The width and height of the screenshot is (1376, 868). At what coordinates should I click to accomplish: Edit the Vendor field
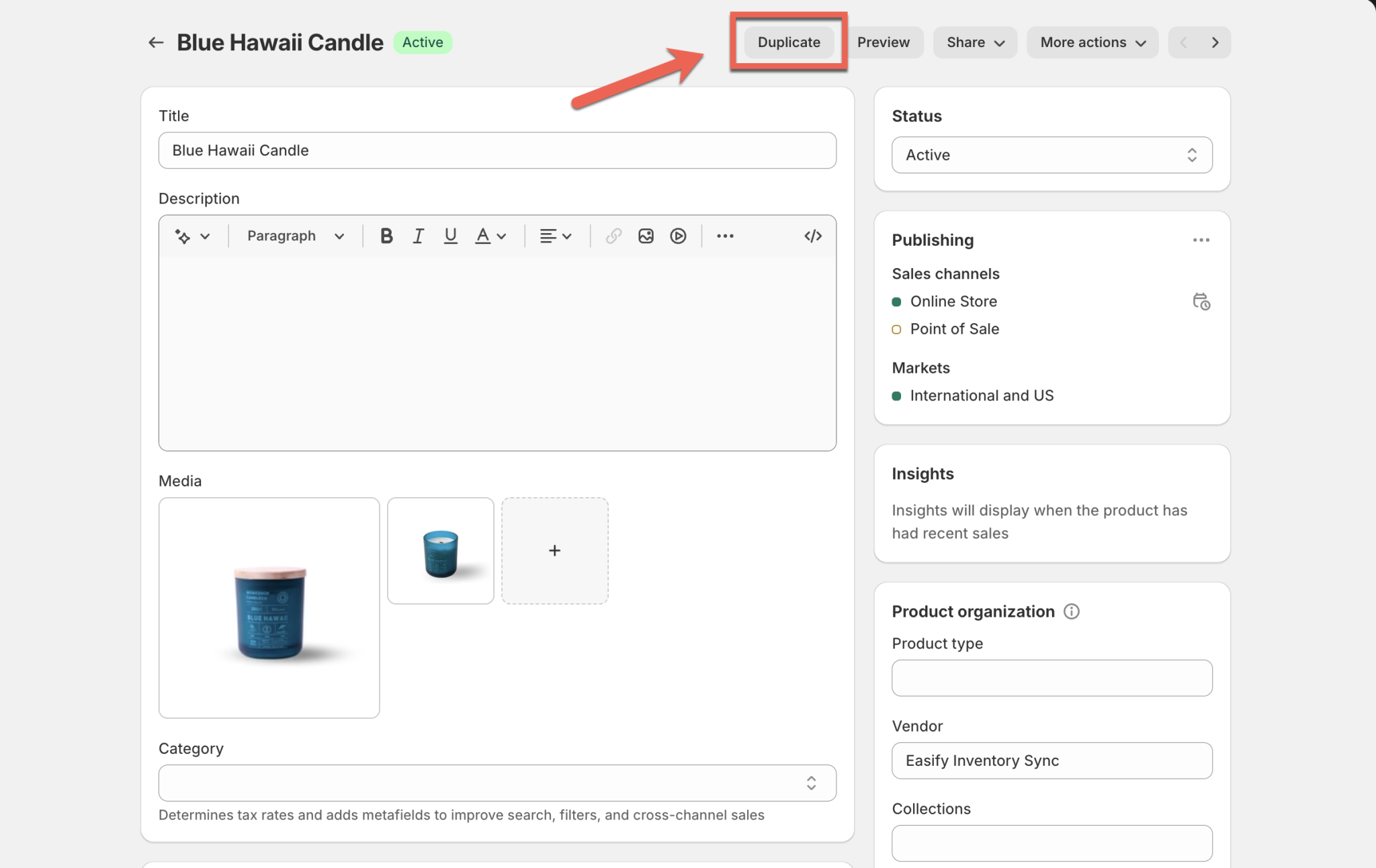click(x=1052, y=761)
